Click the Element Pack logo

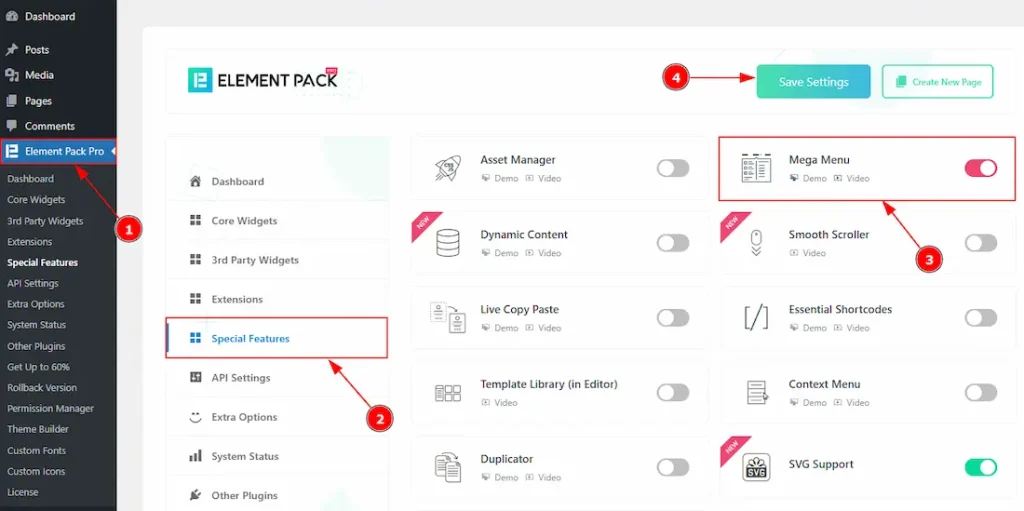point(264,81)
